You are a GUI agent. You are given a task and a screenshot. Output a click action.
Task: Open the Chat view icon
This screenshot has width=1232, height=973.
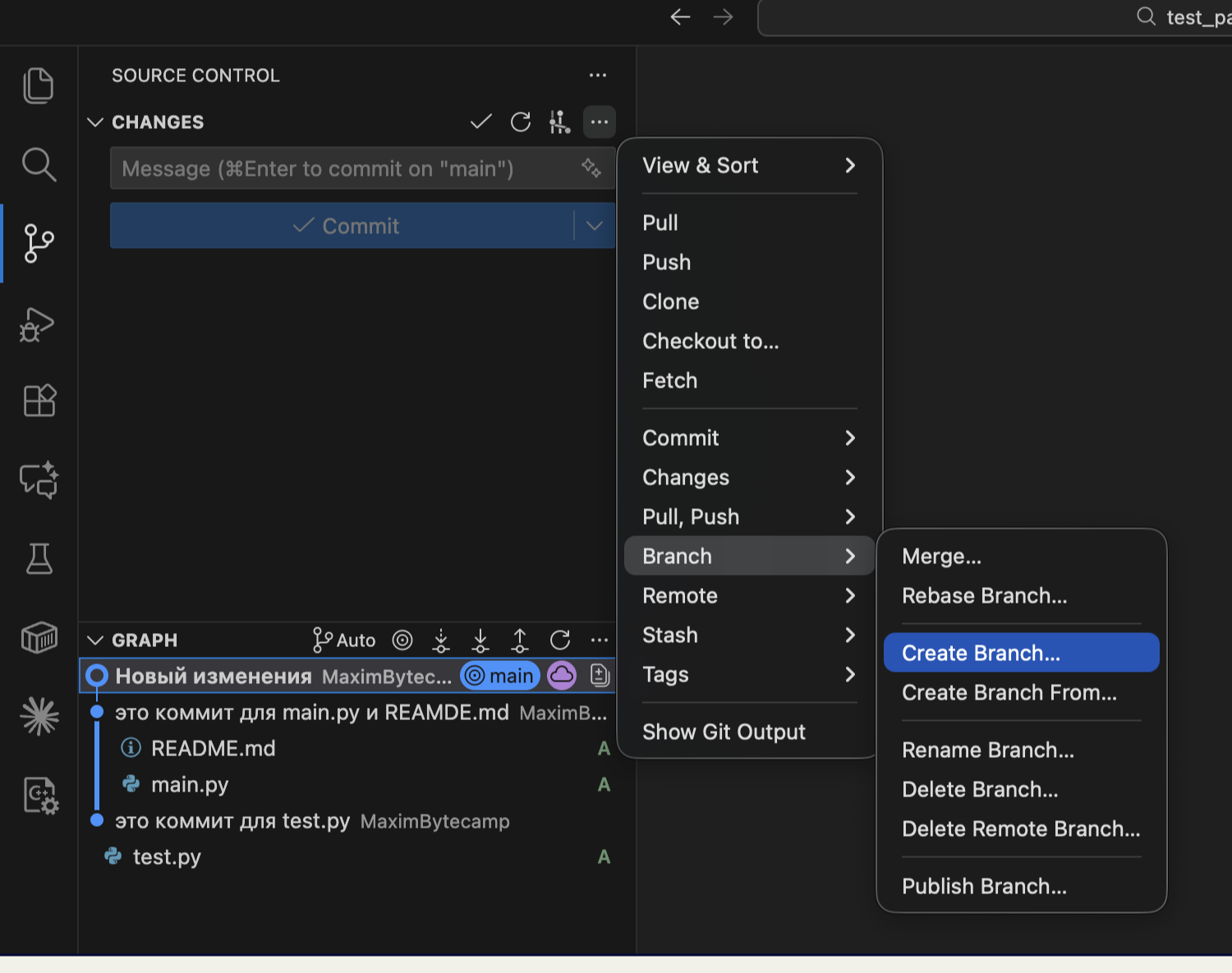pyautogui.click(x=39, y=480)
